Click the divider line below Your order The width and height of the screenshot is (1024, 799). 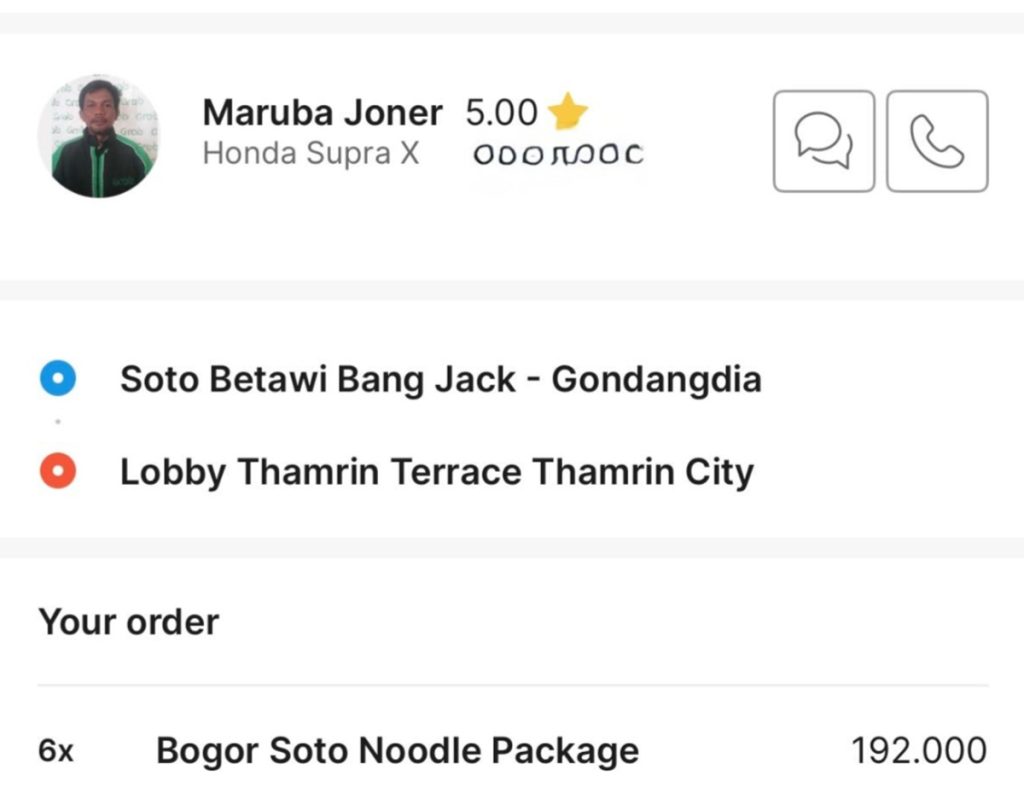(512, 686)
